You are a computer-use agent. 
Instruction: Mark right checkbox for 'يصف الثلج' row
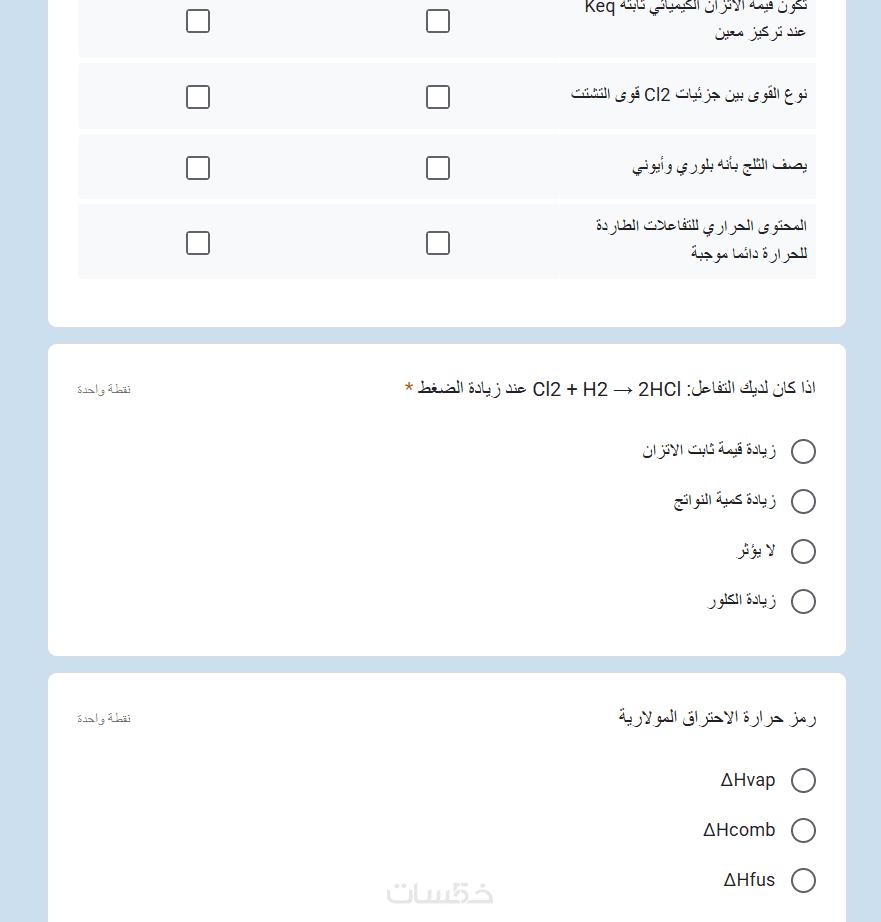438,168
